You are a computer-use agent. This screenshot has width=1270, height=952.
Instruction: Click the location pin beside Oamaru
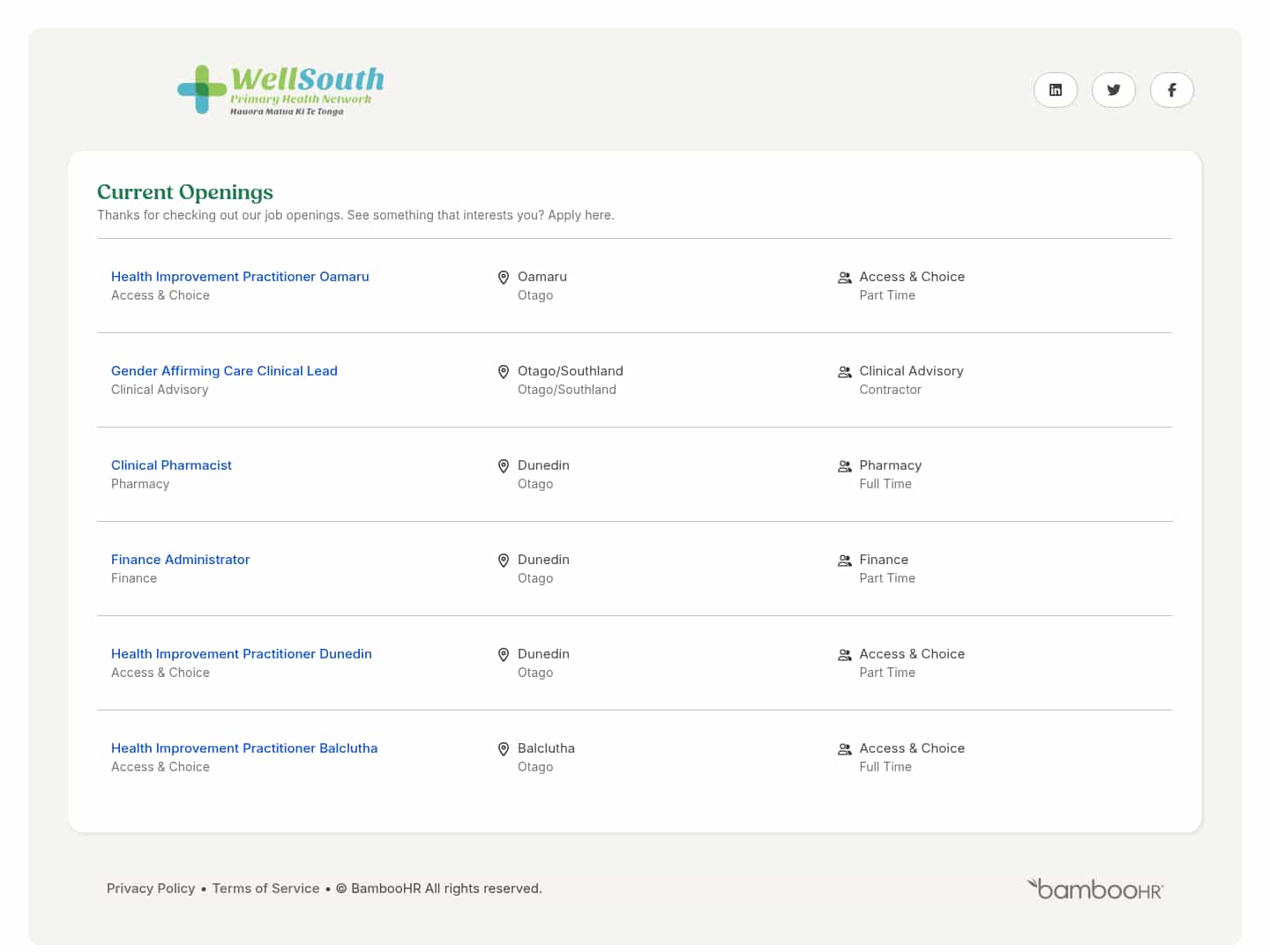[x=504, y=277]
